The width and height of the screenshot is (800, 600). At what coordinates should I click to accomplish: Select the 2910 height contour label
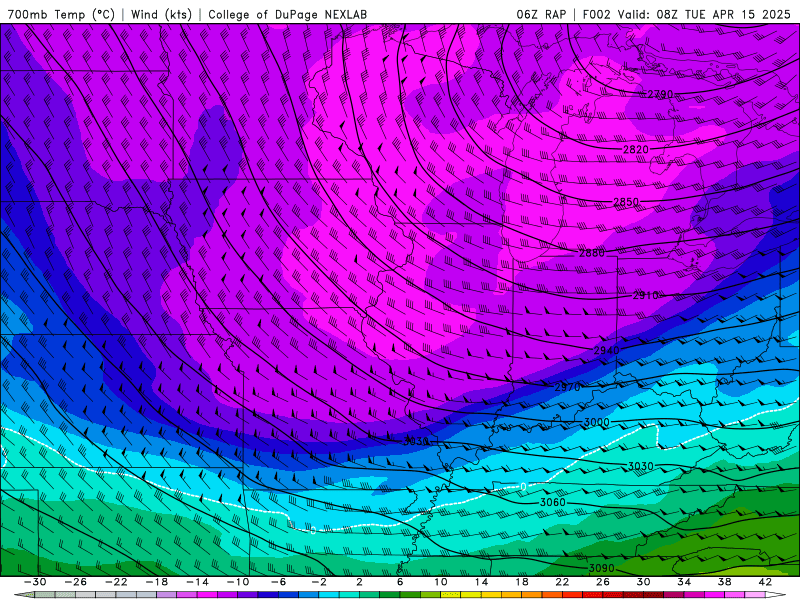[x=645, y=295]
